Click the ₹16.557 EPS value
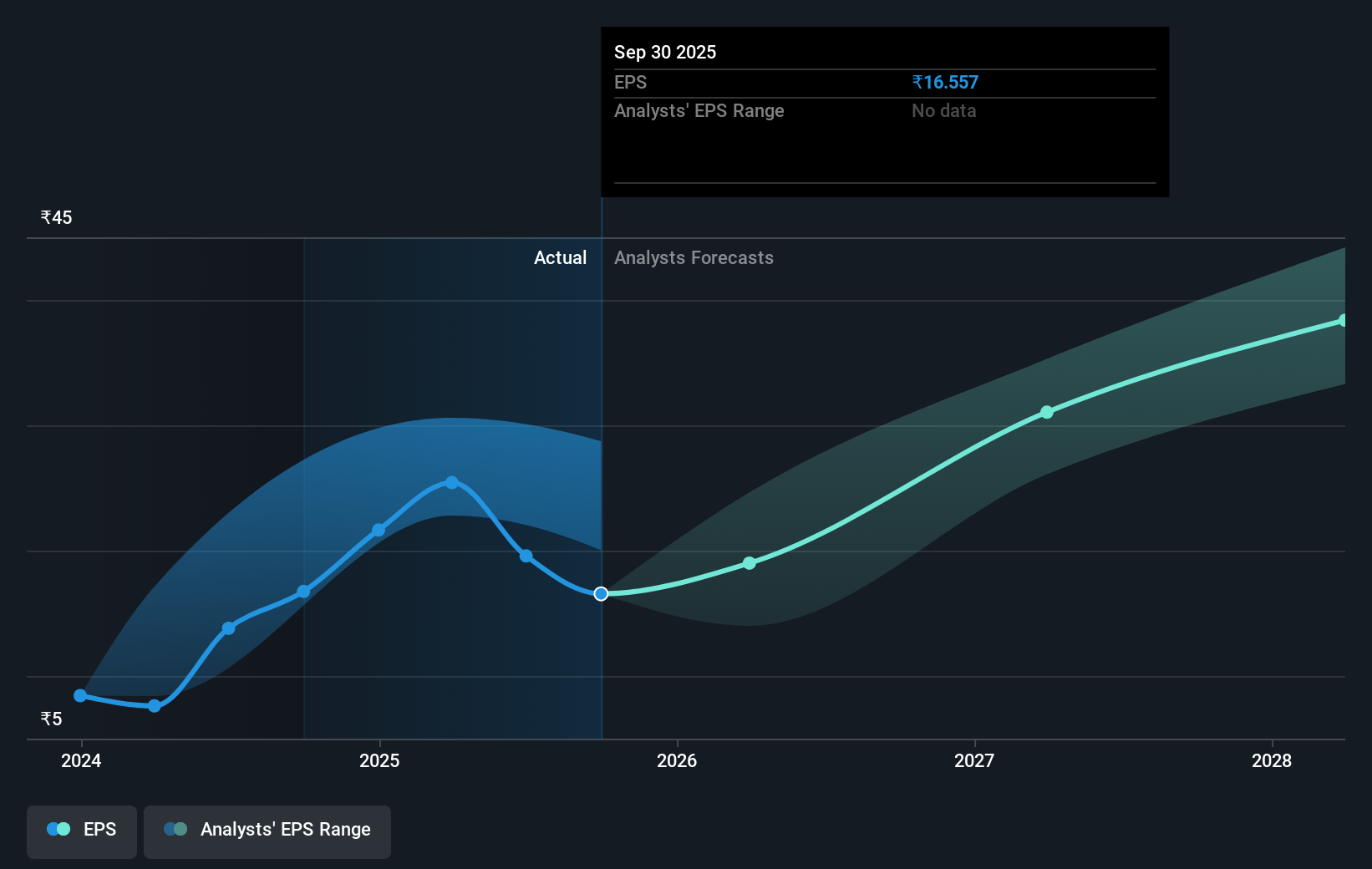Viewport: 1372px width, 869px height. pyautogui.click(x=945, y=82)
